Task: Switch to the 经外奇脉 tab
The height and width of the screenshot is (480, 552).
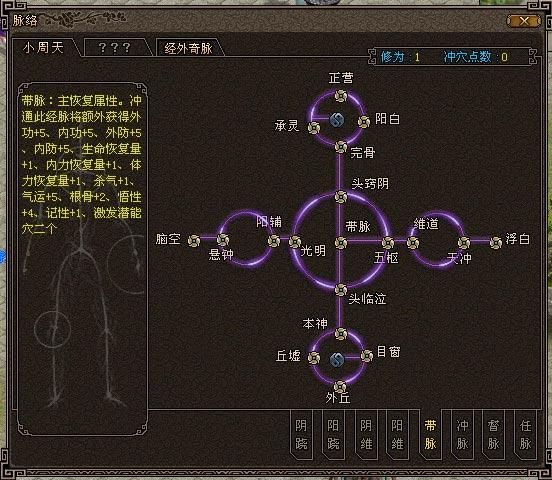Action: 189,48
